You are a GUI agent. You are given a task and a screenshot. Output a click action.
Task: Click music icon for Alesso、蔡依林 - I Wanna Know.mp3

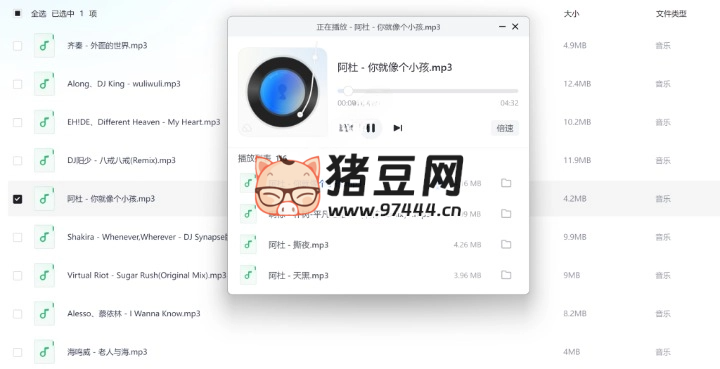[x=45, y=313]
